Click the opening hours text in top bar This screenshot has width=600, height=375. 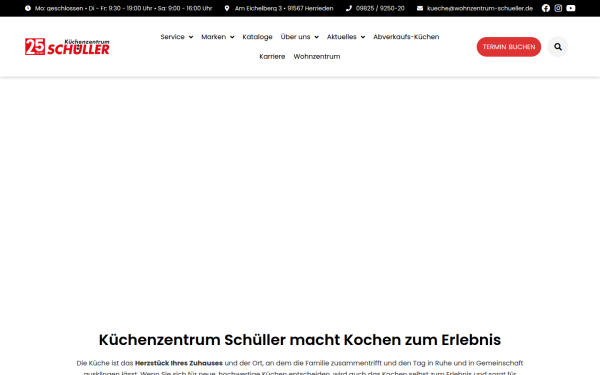pos(123,8)
